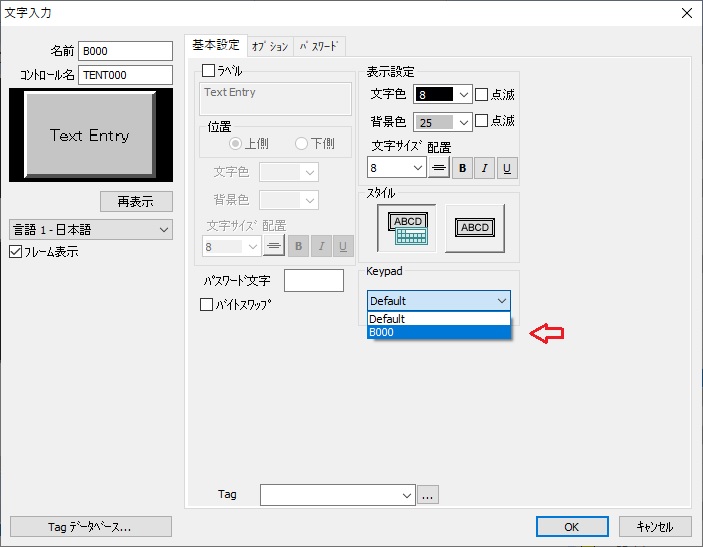Click Text Entry preview thumbnail
The width and height of the screenshot is (703, 547).
[91, 135]
